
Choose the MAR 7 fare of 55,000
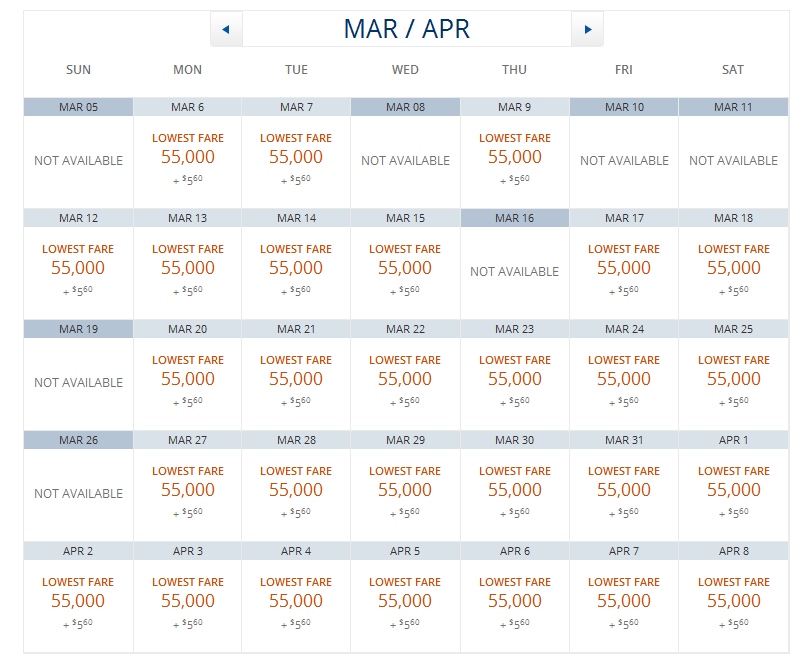point(296,157)
